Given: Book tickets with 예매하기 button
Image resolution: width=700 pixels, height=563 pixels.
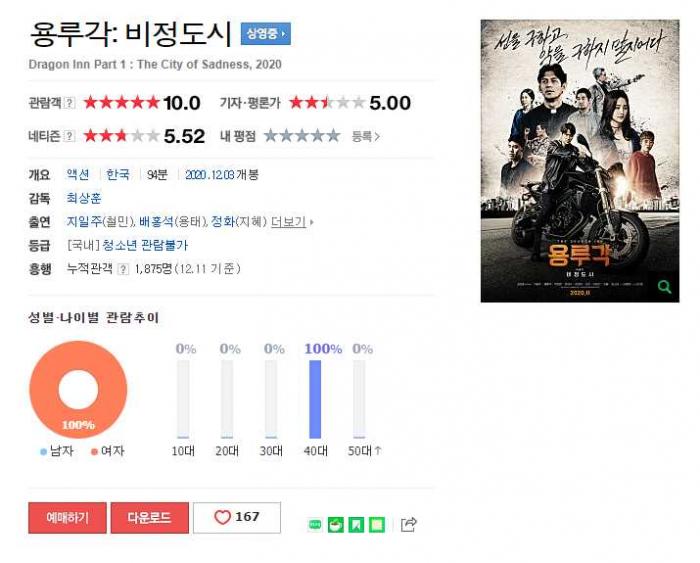Looking at the screenshot, I should pos(67,517).
